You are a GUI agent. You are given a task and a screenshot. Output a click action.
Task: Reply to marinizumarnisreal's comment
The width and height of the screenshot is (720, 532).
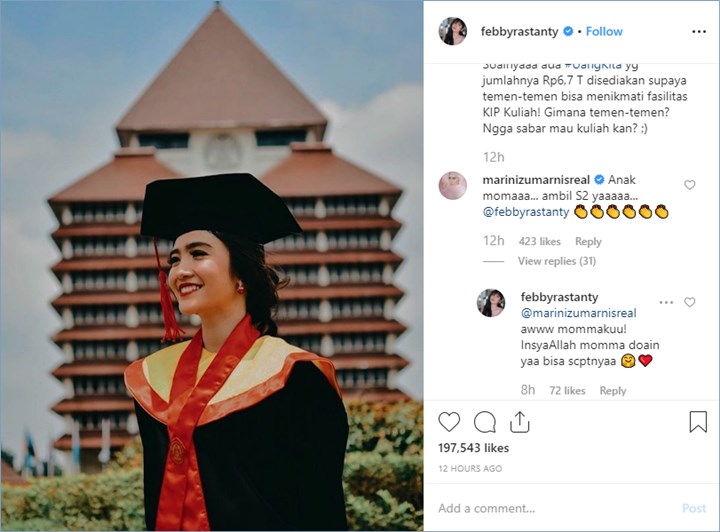click(x=588, y=241)
